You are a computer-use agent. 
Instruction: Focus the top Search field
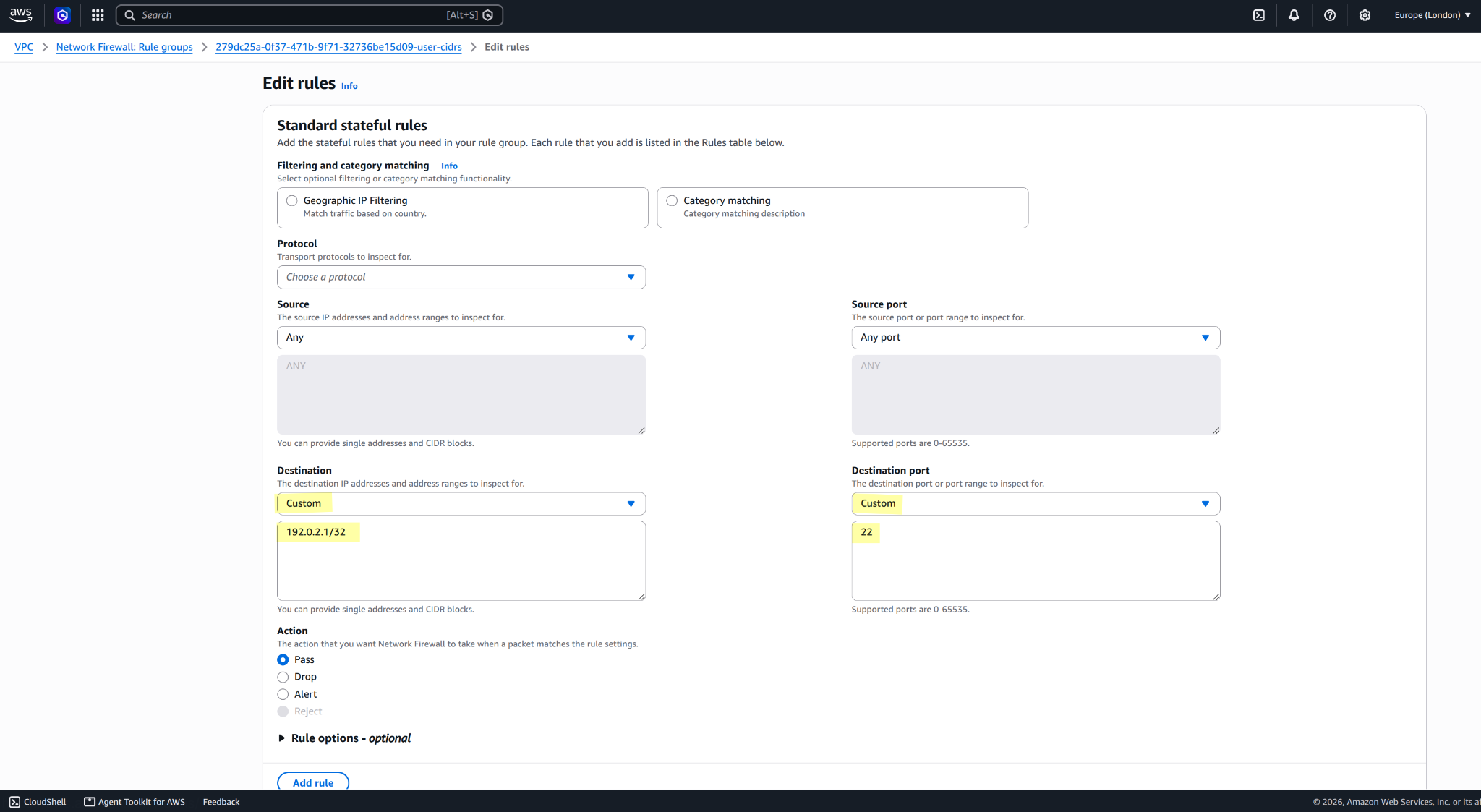coord(309,15)
